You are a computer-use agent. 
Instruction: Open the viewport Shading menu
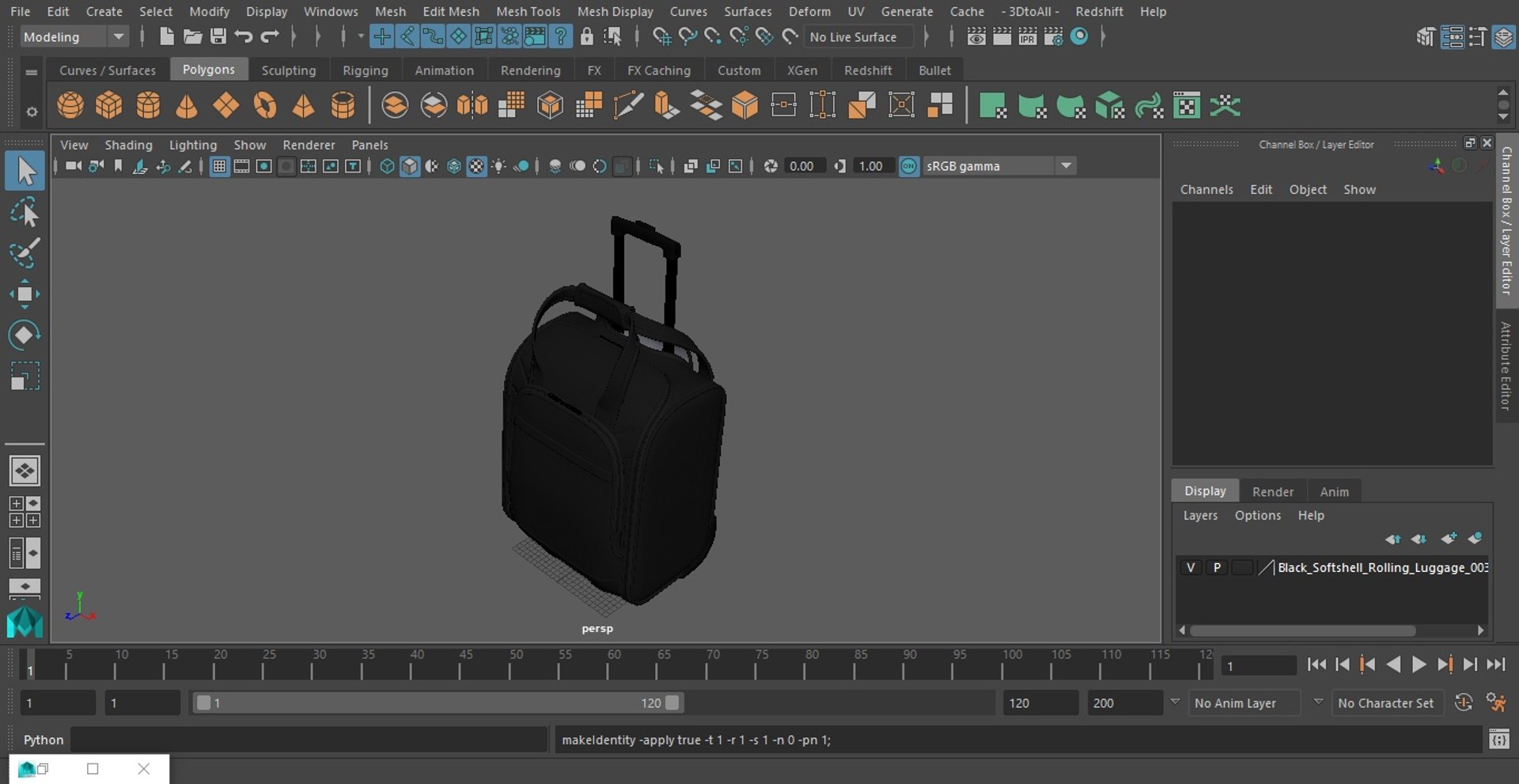coord(128,145)
